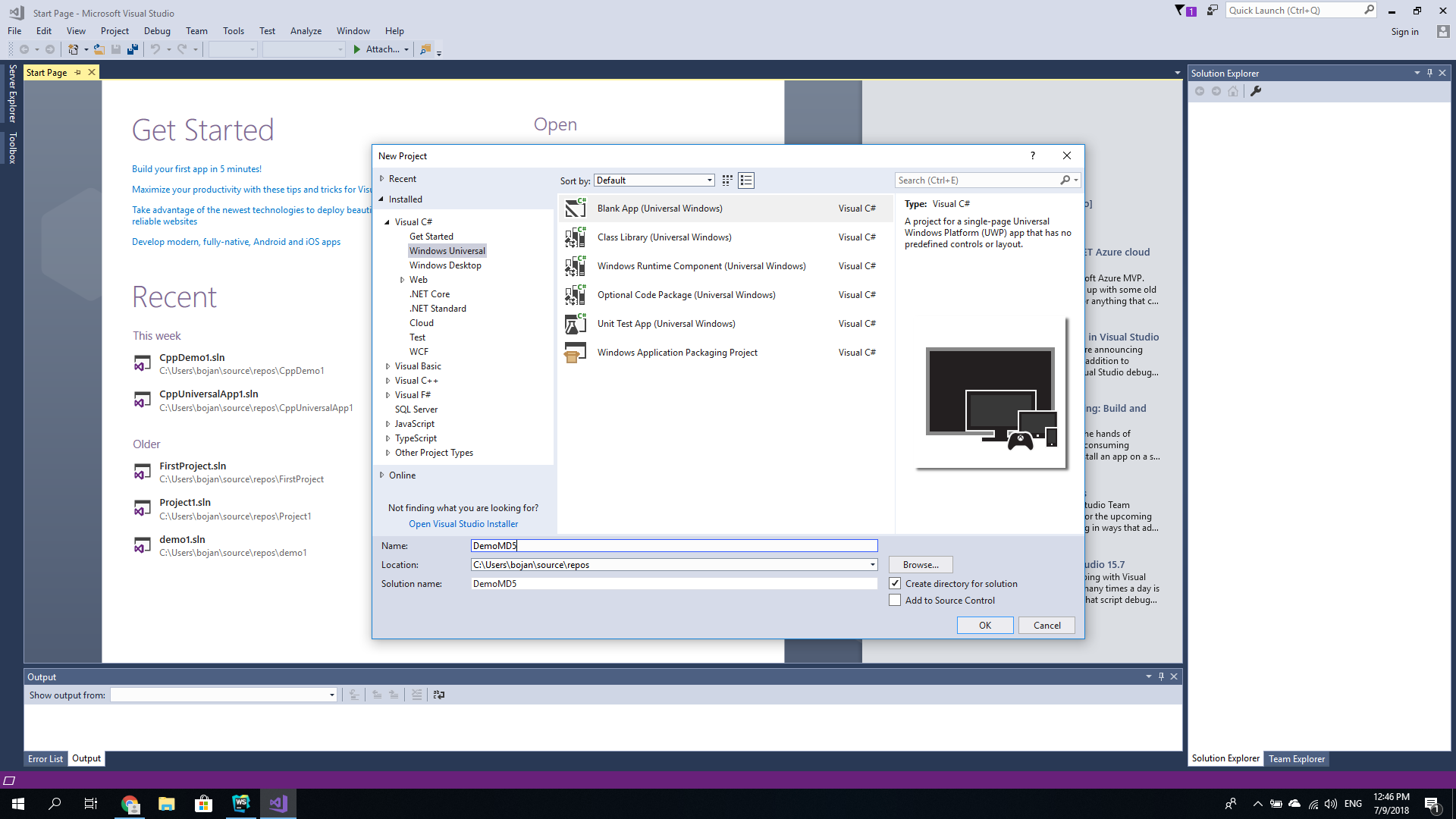Select Class Library (Universal Windows) template

click(726, 237)
